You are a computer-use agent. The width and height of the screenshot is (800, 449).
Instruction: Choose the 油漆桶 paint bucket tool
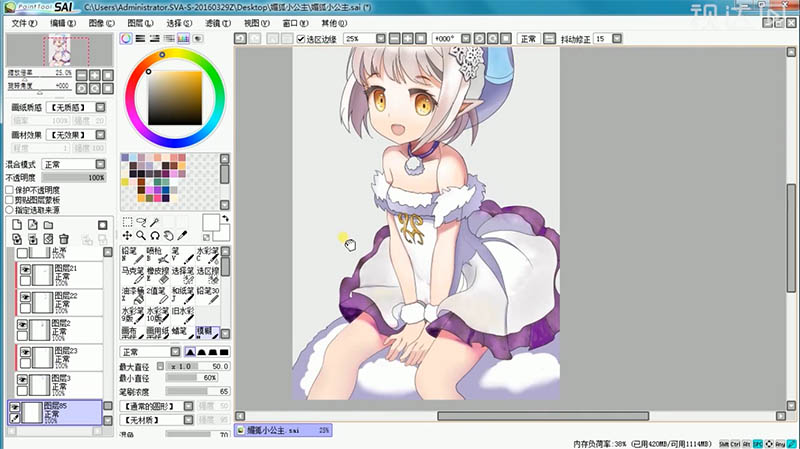pyautogui.click(x=132, y=295)
